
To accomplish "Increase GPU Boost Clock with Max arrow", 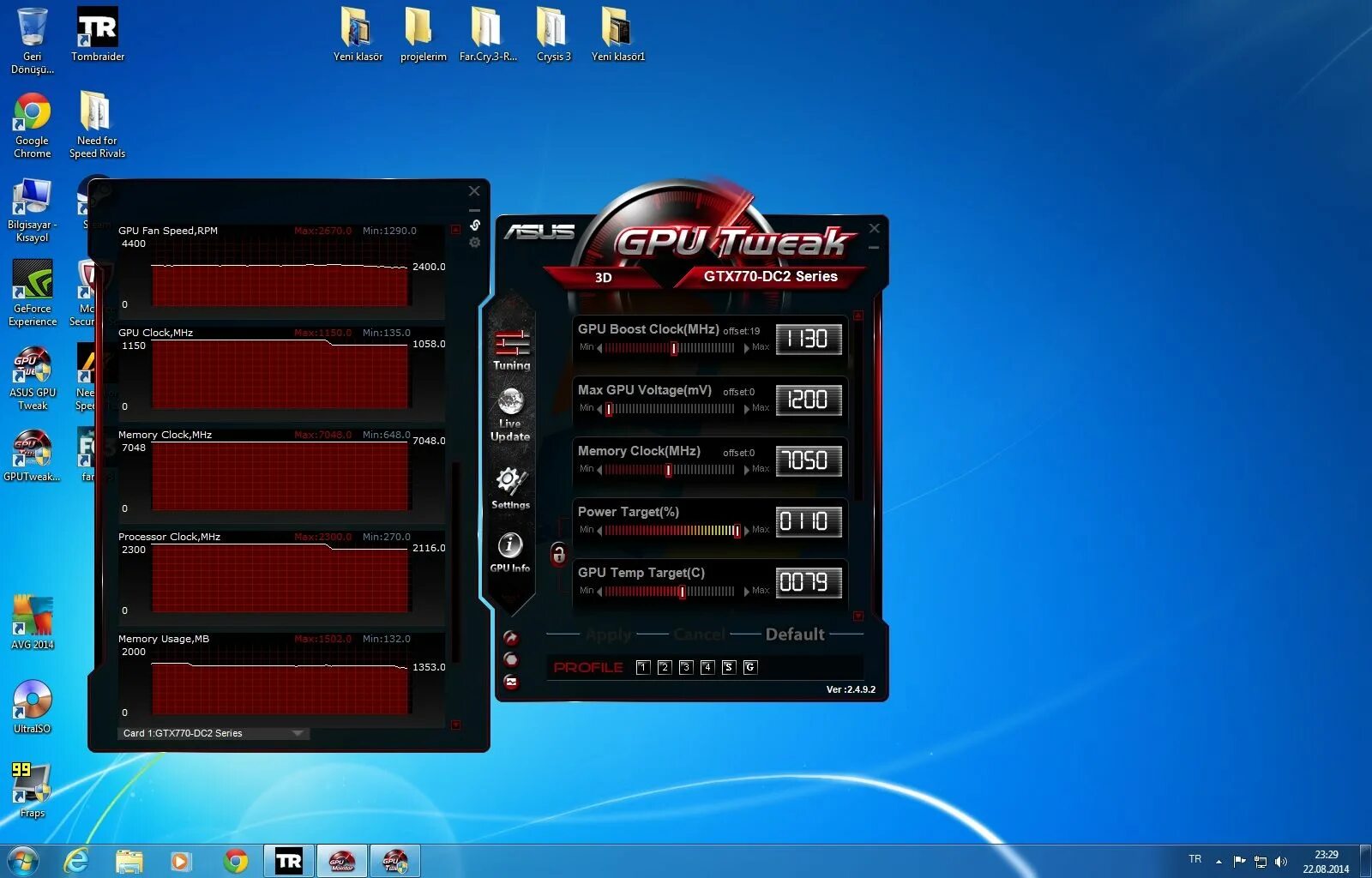I will [746, 348].
